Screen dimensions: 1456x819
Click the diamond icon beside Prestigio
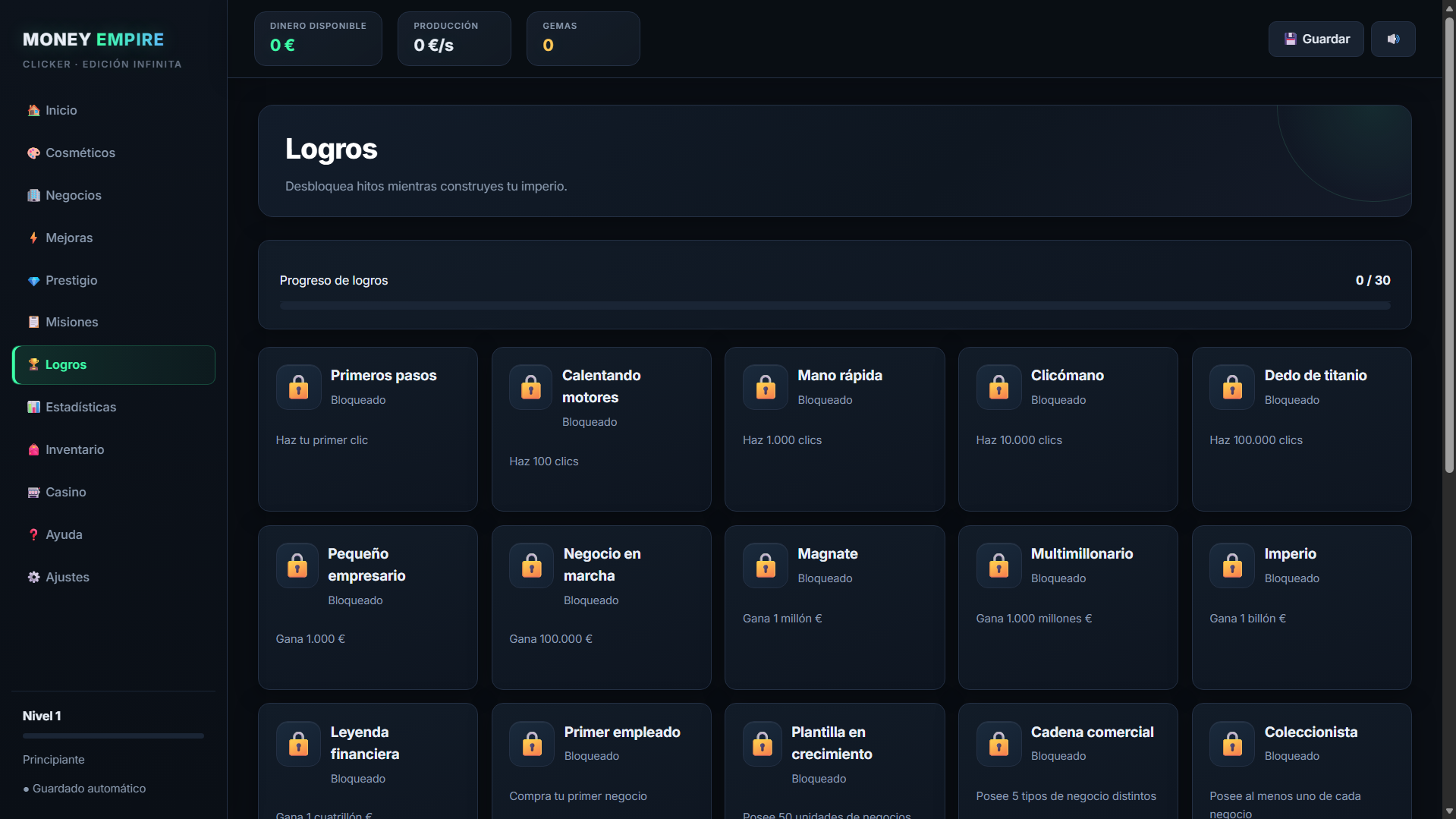pyautogui.click(x=33, y=281)
